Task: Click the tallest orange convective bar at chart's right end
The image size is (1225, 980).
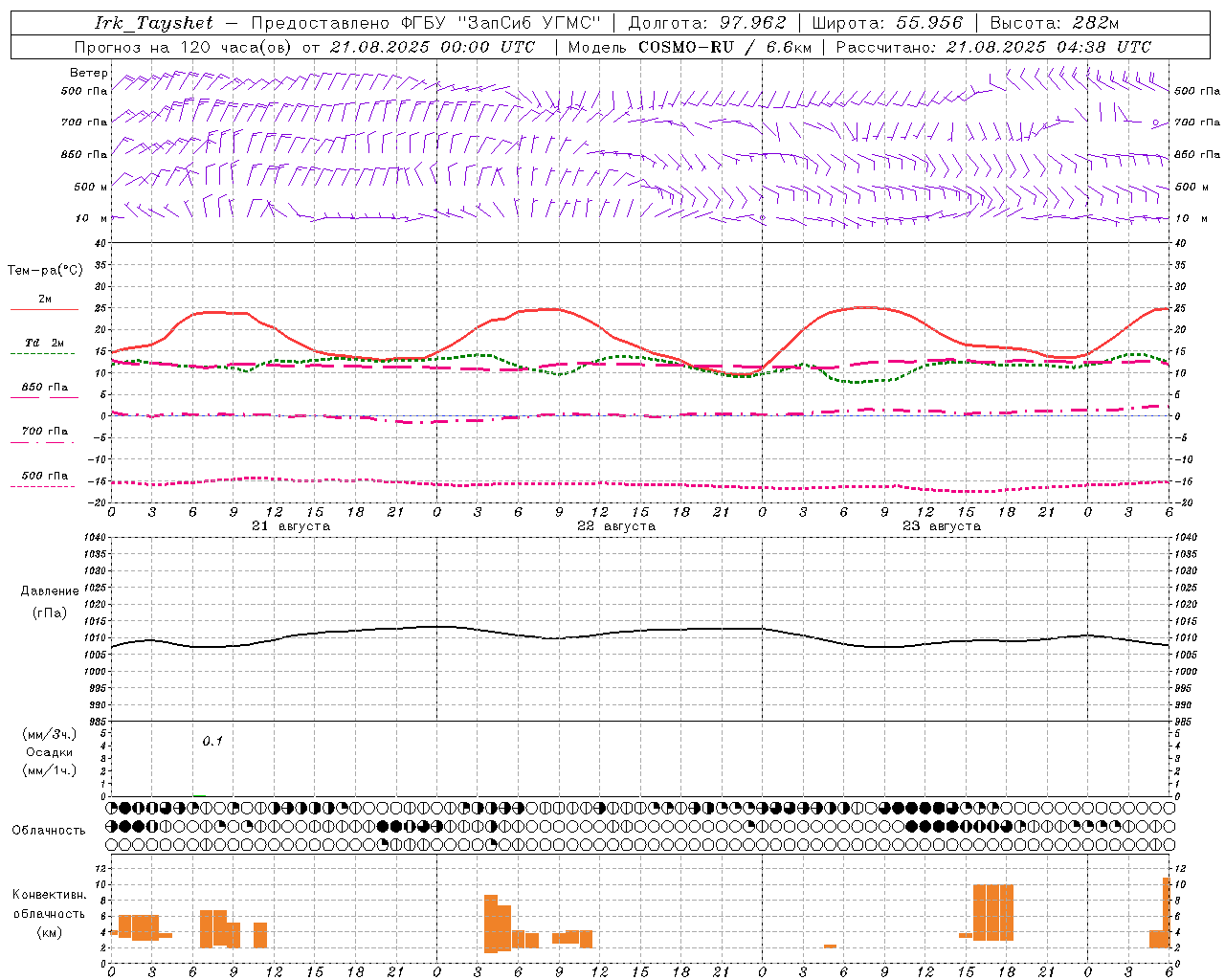Action: pyautogui.click(x=1167, y=912)
